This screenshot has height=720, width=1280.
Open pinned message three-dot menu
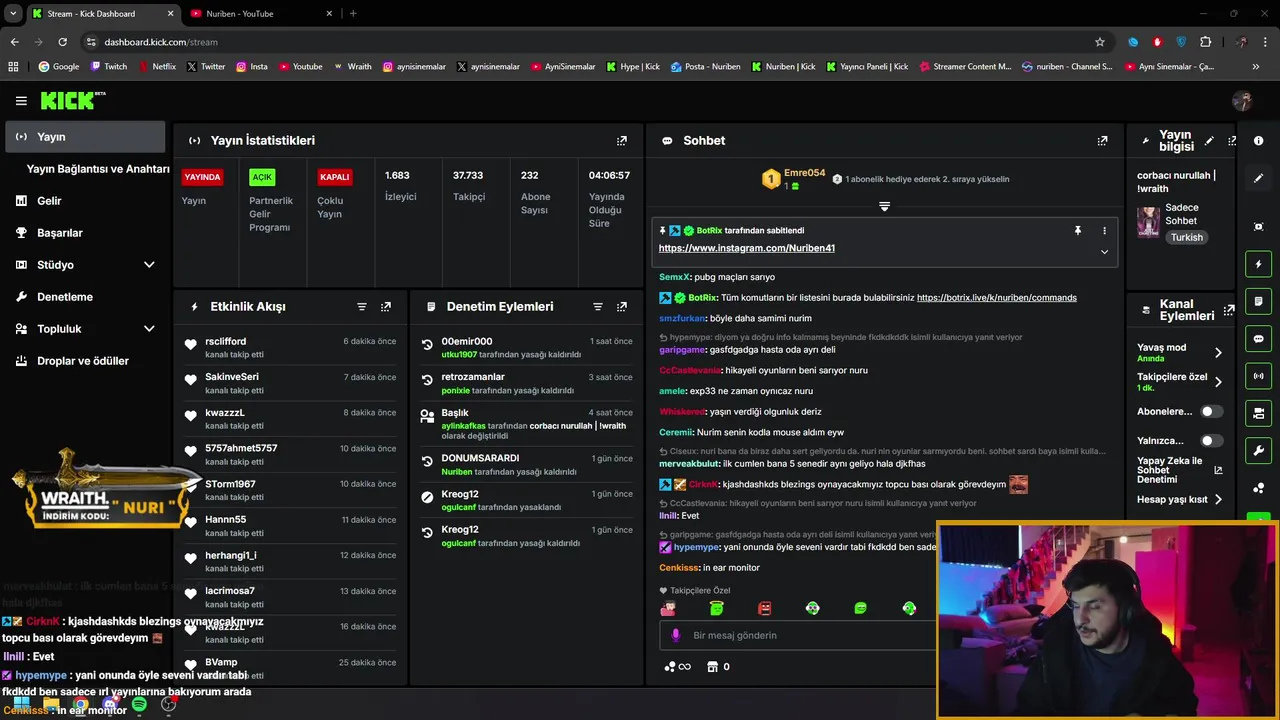pyautogui.click(x=1104, y=231)
